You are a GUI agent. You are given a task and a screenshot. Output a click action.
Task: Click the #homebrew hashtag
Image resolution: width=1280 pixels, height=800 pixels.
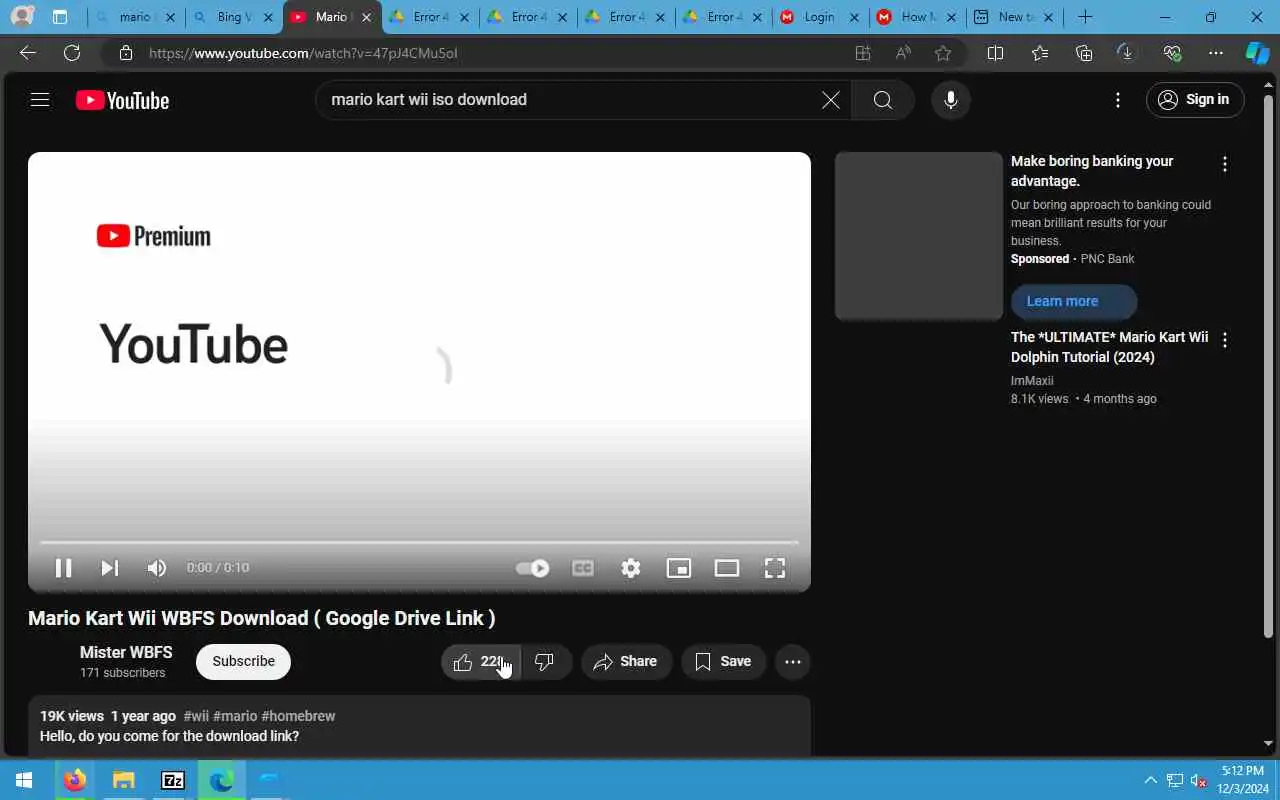(298, 716)
